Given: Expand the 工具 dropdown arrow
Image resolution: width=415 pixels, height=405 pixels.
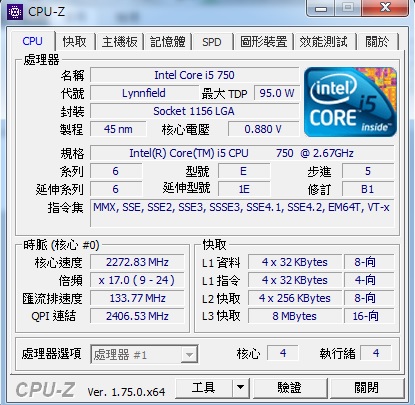Looking at the screenshot, I should [x=240, y=388].
